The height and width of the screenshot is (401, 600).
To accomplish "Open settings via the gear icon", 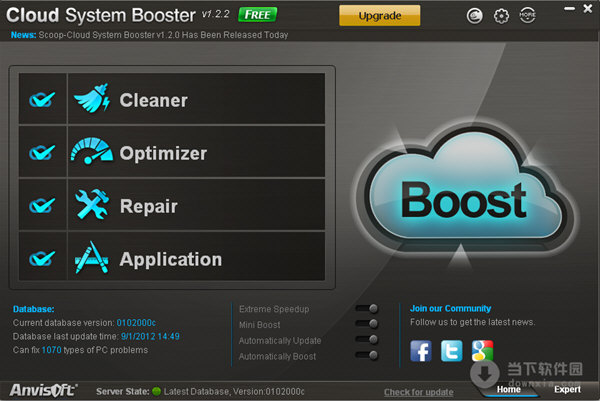I will tap(501, 16).
